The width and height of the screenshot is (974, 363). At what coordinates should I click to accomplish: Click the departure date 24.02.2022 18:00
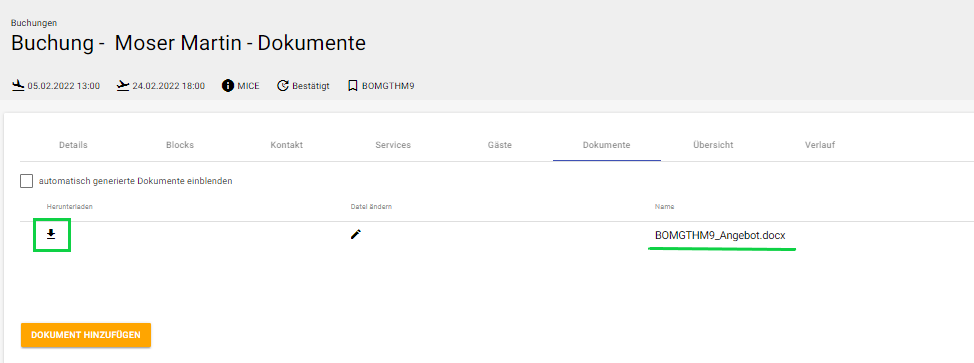169,86
